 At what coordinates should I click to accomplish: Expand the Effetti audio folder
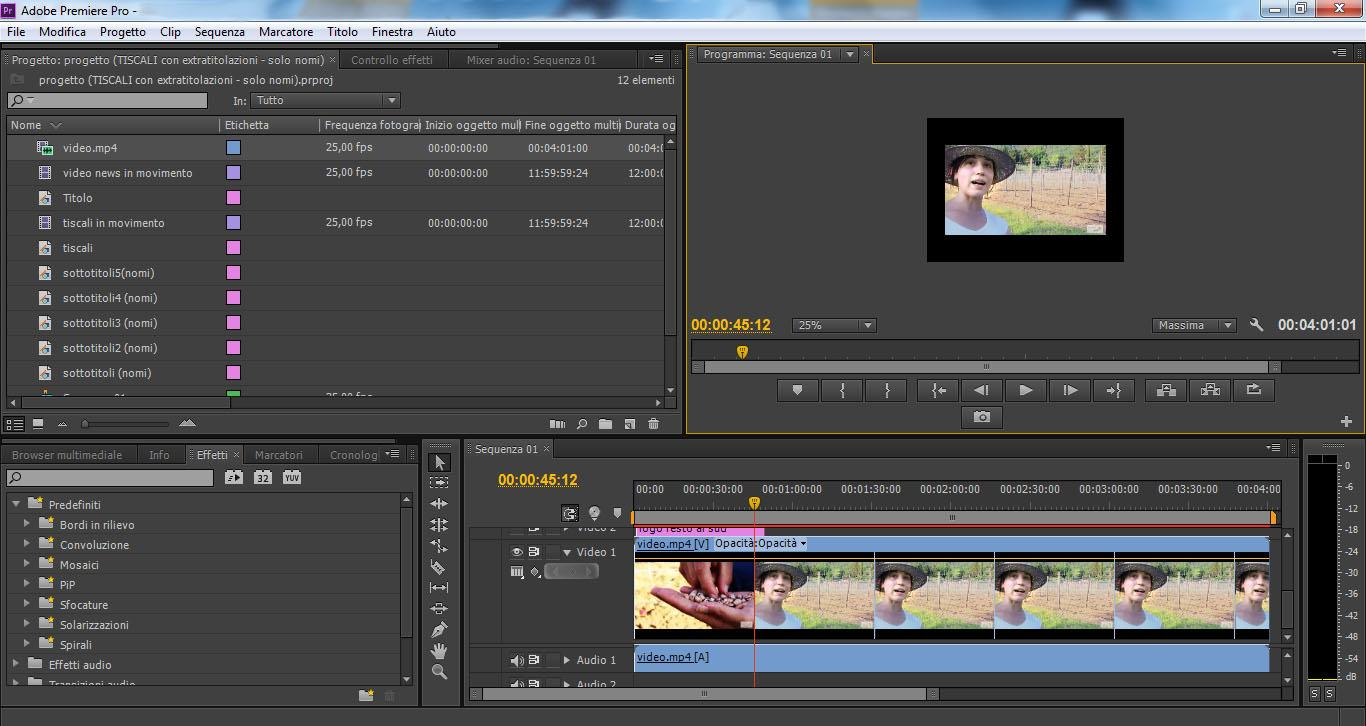pyautogui.click(x=16, y=664)
